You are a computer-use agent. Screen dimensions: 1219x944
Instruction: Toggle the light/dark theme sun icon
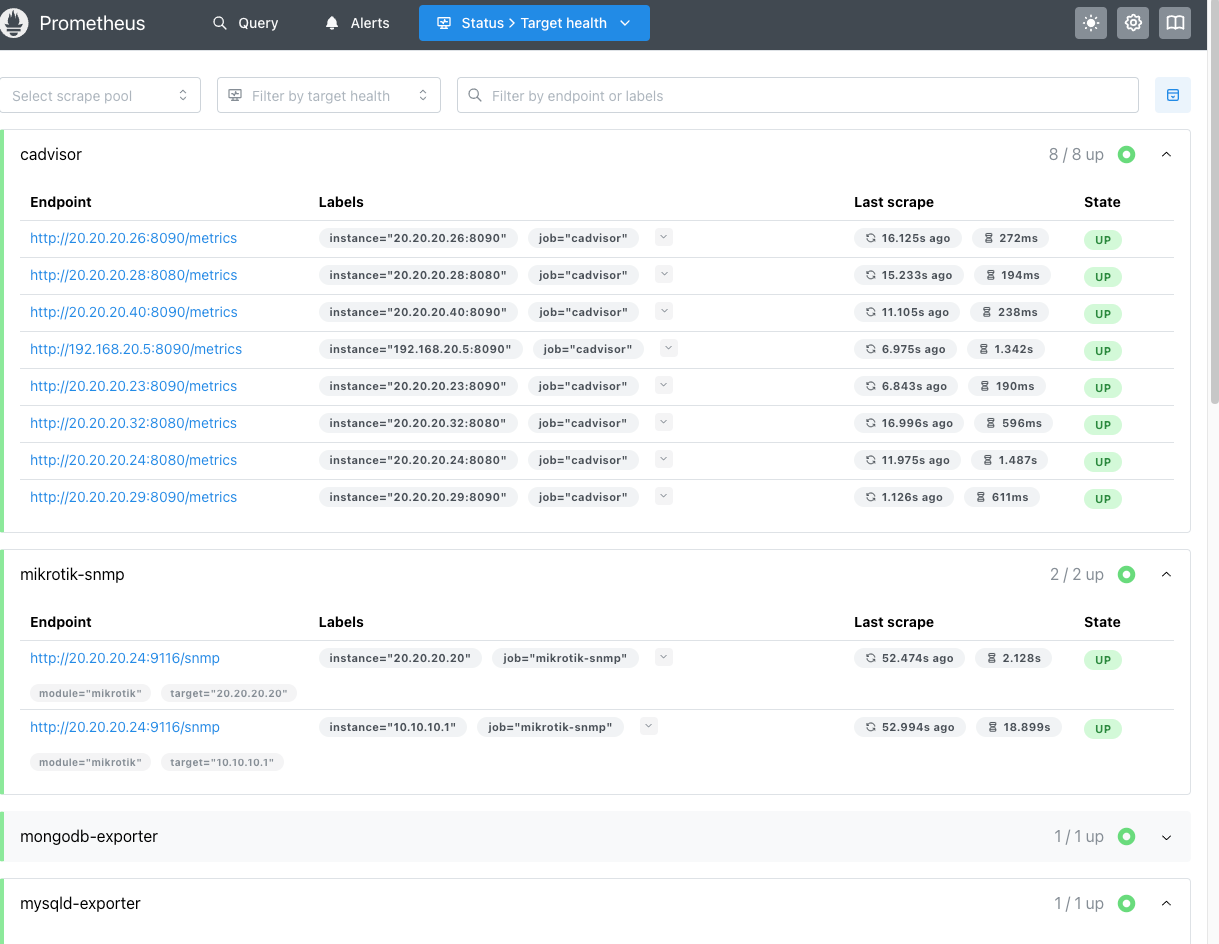(x=1091, y=23)
